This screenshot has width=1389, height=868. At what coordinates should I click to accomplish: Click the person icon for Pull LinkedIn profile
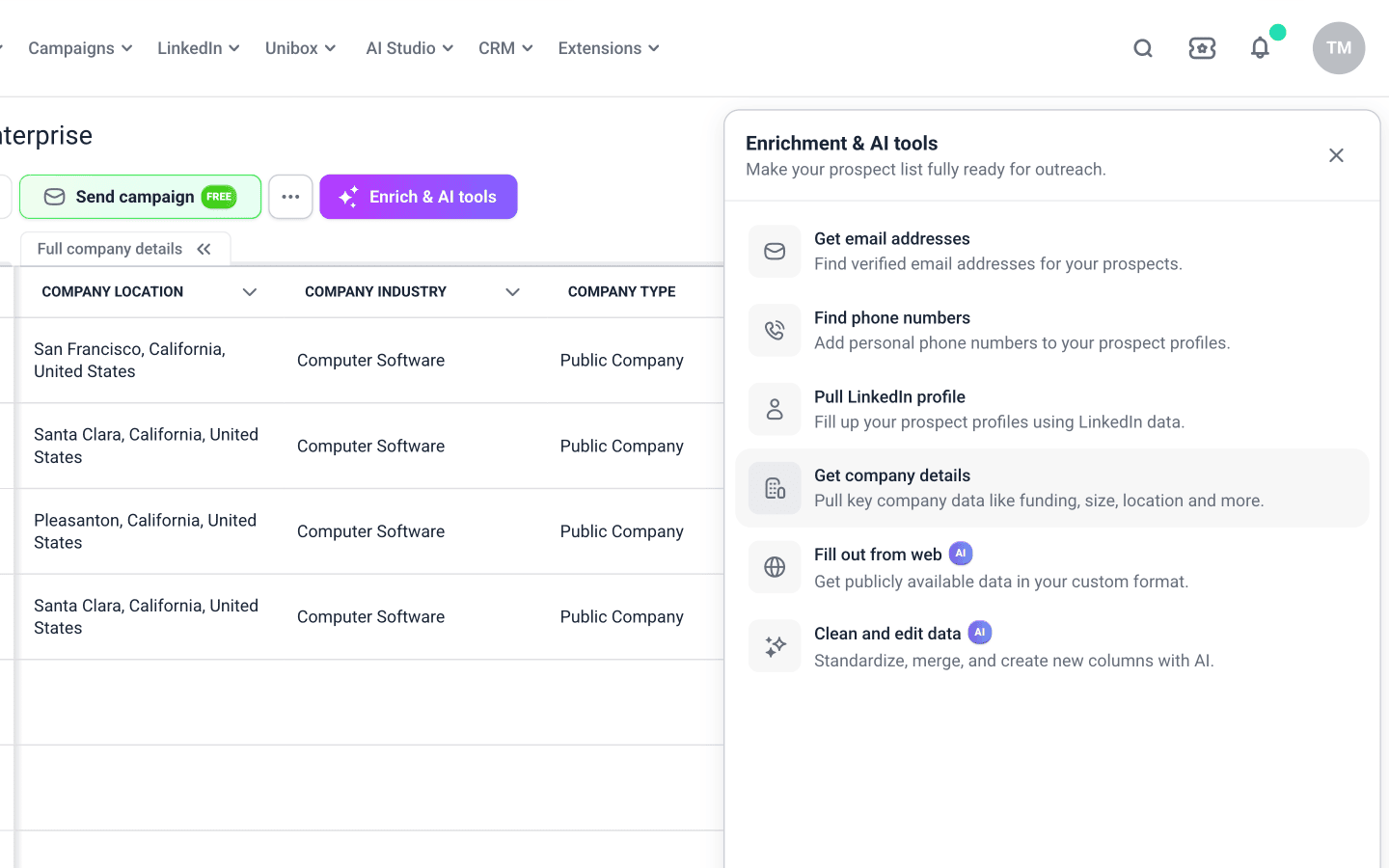click(x=775, y=410)
